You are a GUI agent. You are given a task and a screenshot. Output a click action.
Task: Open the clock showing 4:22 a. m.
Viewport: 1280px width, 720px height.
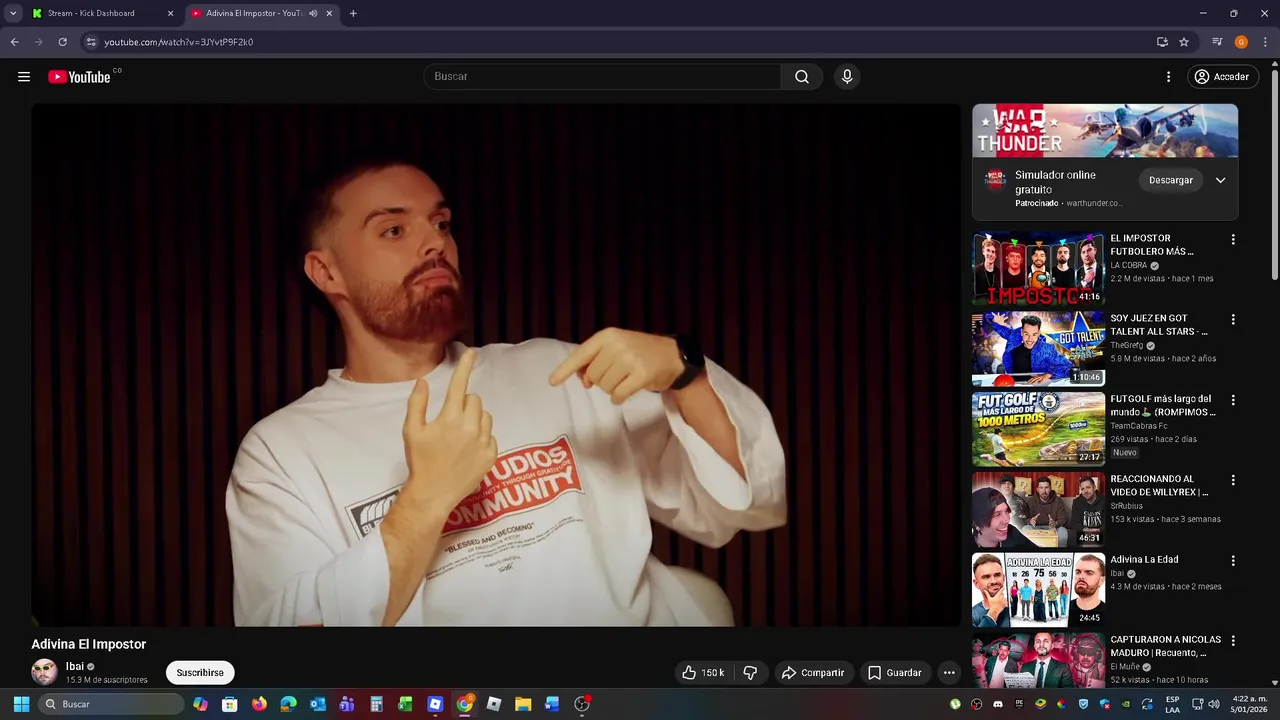click(x=1250, y=704)
